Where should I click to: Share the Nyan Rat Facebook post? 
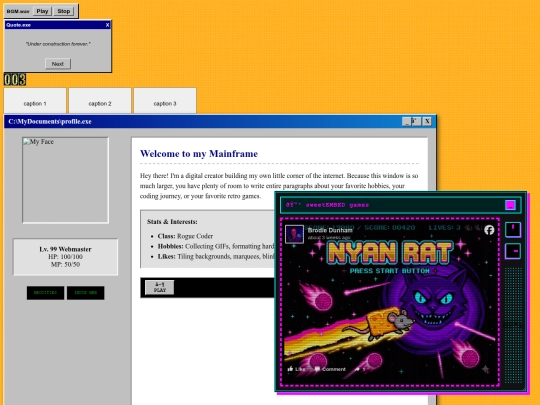pos(360,369)
